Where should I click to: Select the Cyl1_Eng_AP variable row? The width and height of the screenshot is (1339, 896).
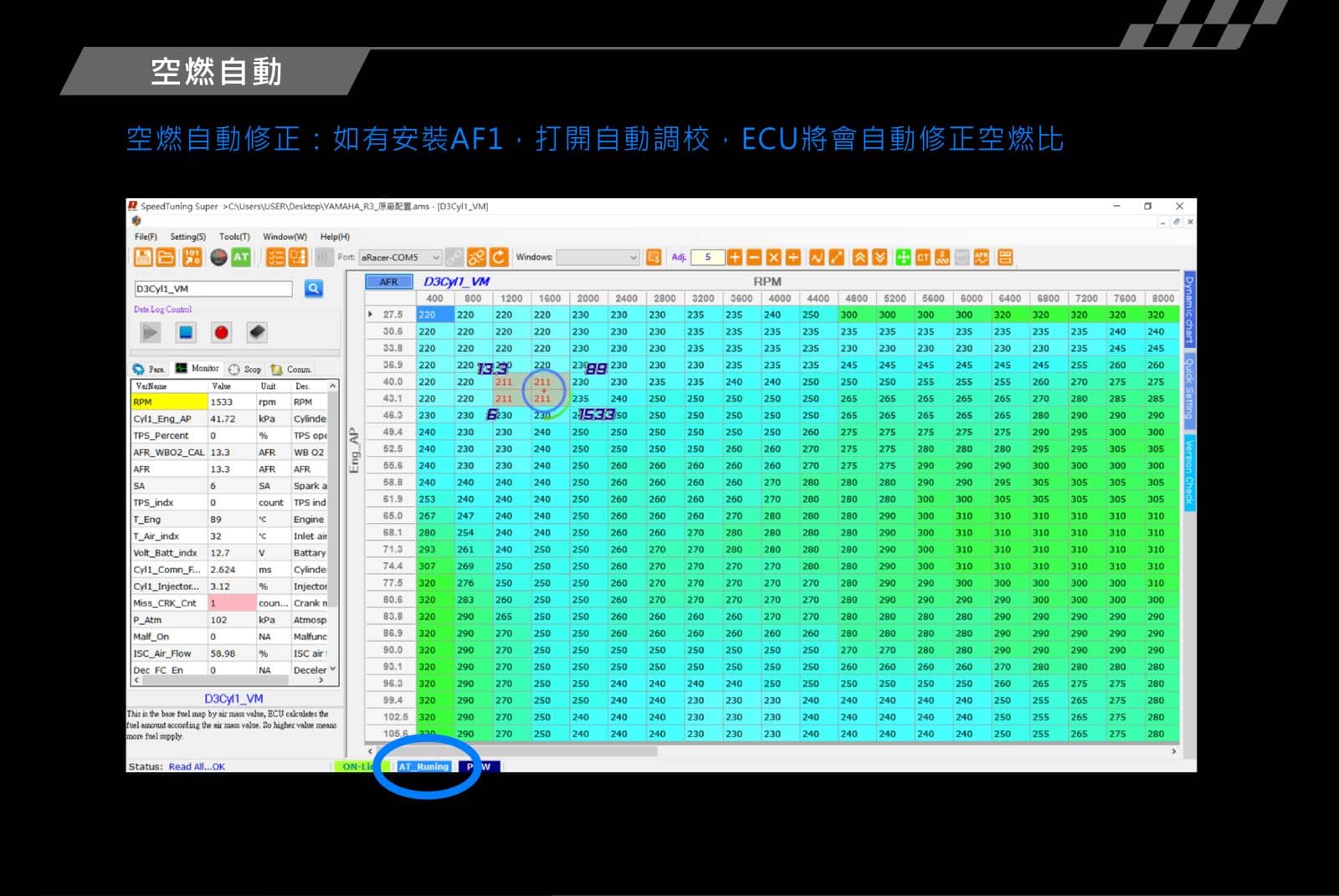pyautogui.click(x=229, y=419)
